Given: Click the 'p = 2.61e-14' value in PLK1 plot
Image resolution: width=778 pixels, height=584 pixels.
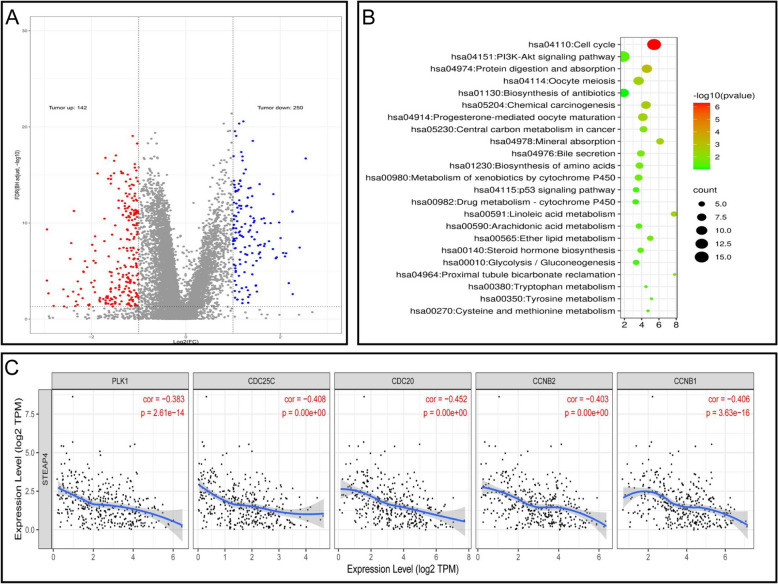Looking at the screenshot, I should click(x=163, y=413).
